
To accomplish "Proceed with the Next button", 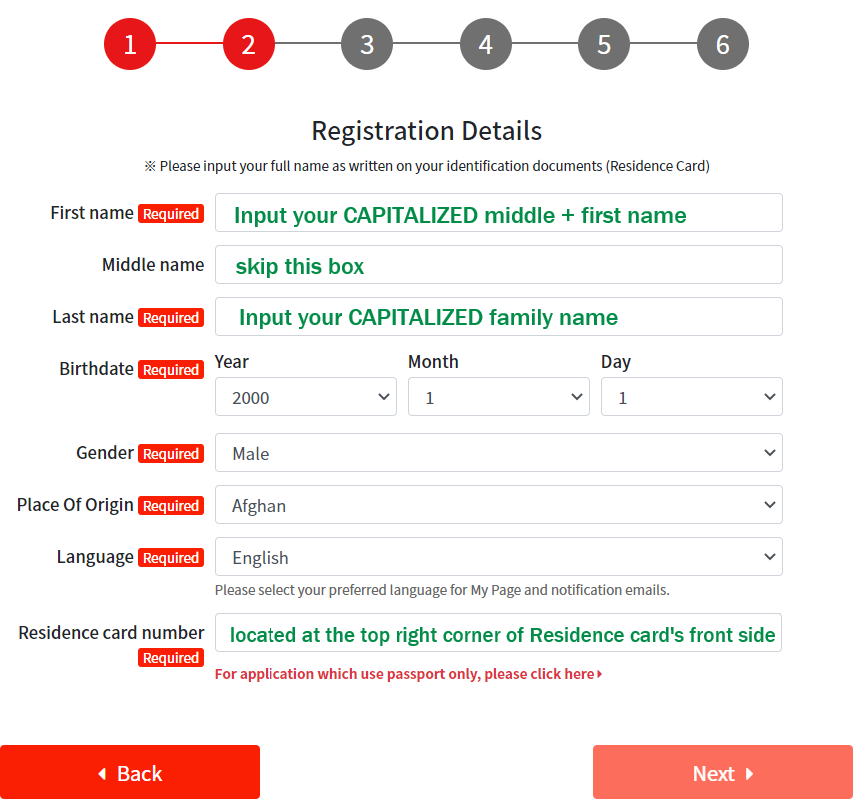I will coord(723,772).
